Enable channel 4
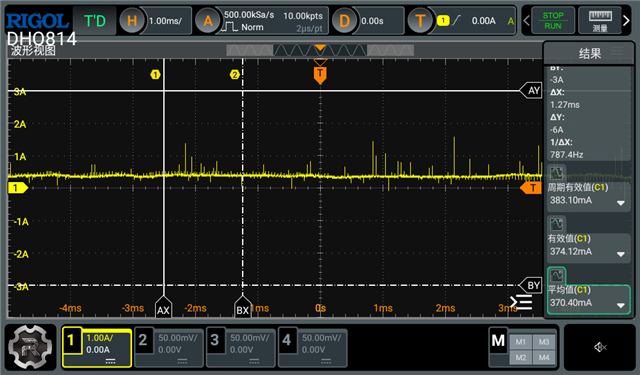Screen dimensions: 640x375 click(x=286, y=340)
